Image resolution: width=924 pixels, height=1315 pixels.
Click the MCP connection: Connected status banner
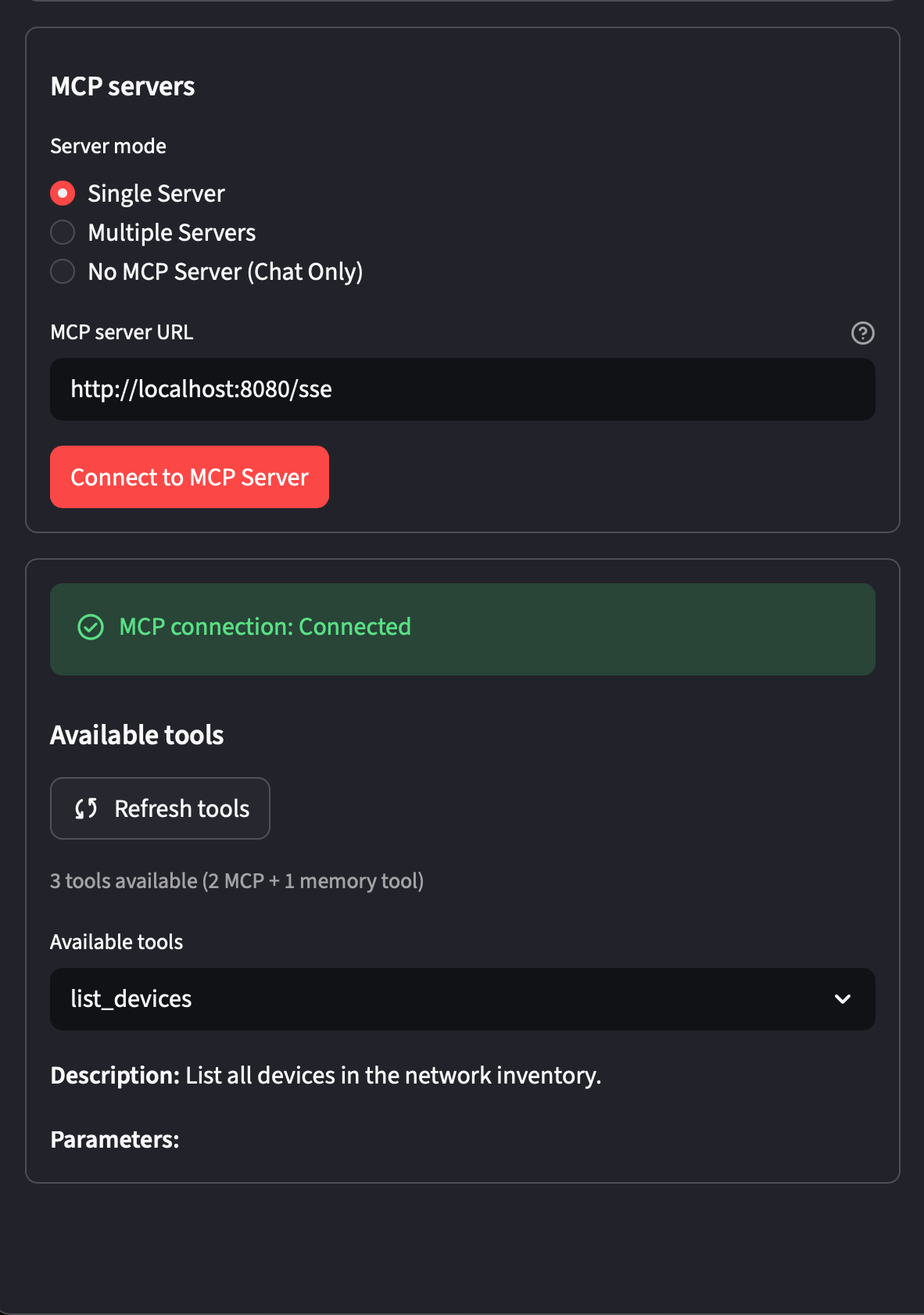(462, 628)
